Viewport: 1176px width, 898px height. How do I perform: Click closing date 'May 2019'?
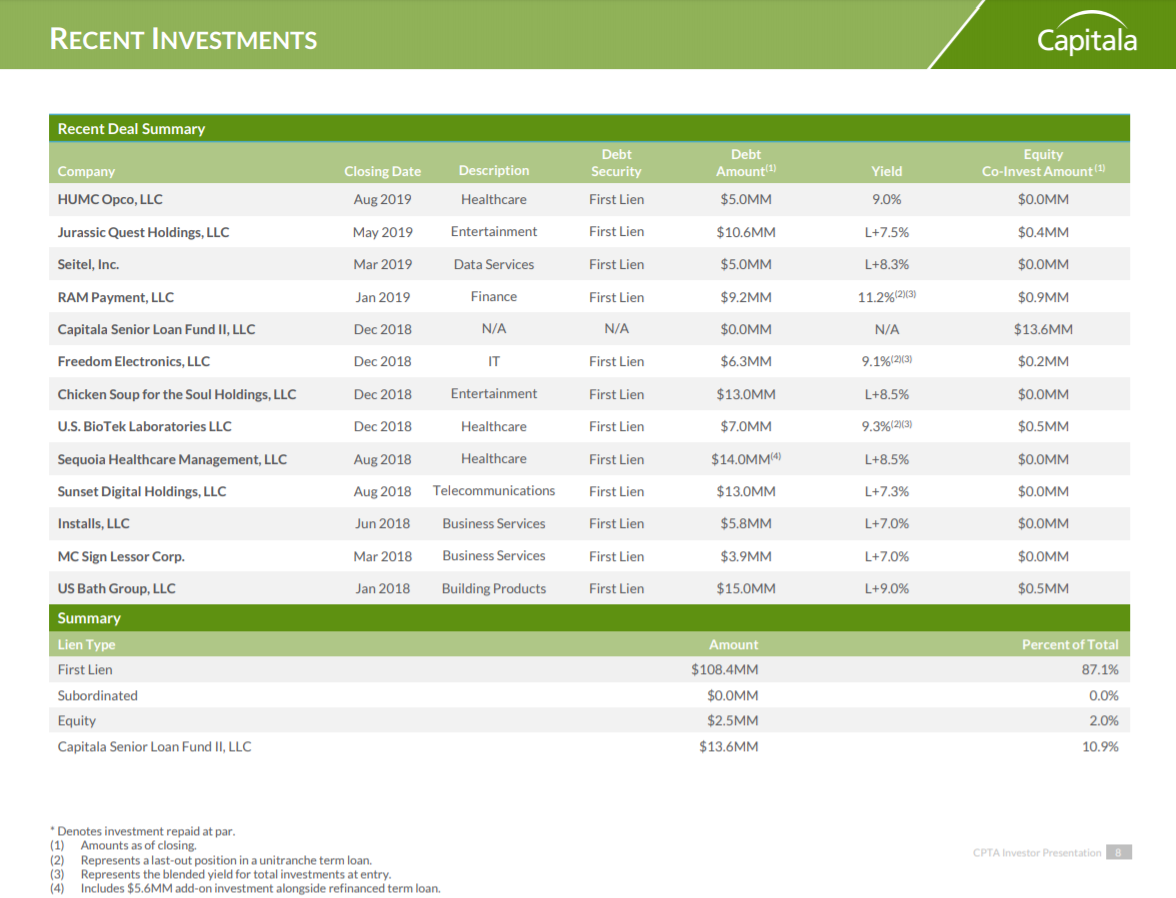[x=382, y=233]
